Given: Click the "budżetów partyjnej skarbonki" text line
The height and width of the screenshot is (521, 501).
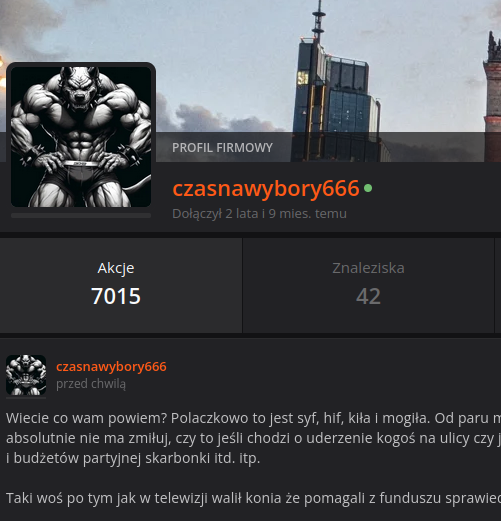Looking at the screenshot, I should click(133, 458).
